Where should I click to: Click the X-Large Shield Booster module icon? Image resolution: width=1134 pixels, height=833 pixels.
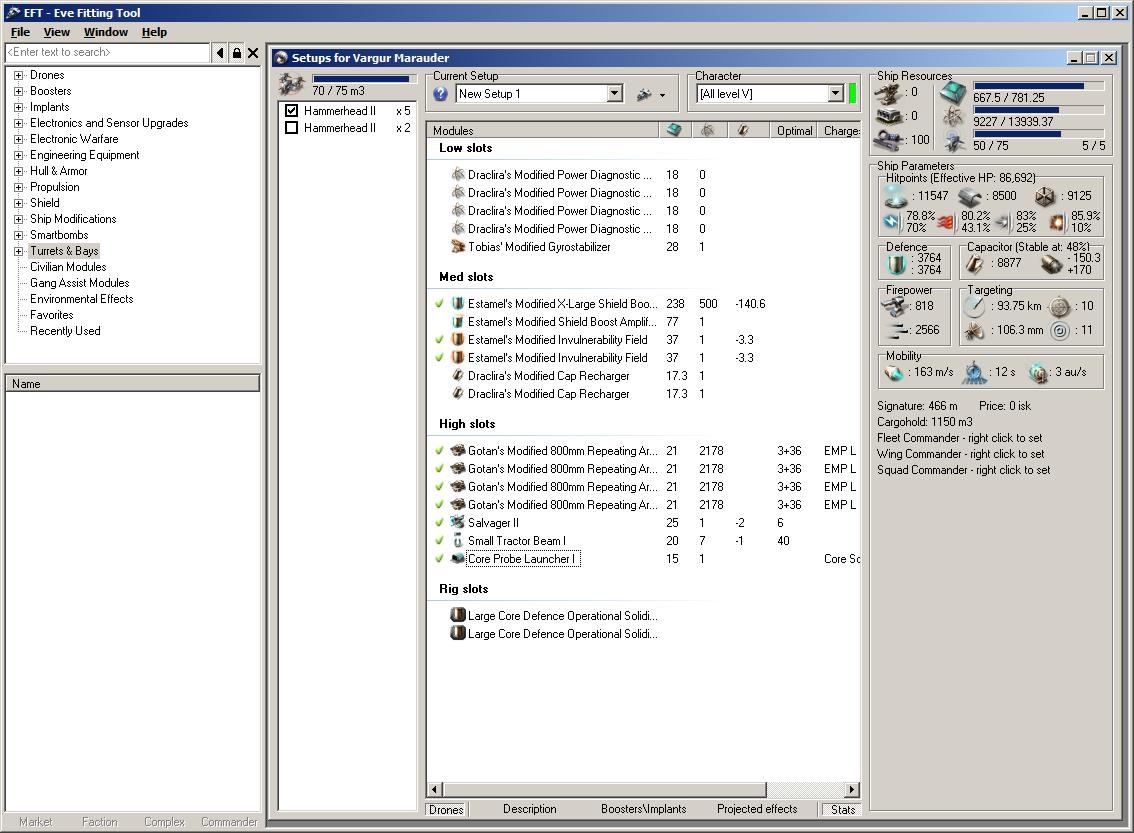point(458,304)
